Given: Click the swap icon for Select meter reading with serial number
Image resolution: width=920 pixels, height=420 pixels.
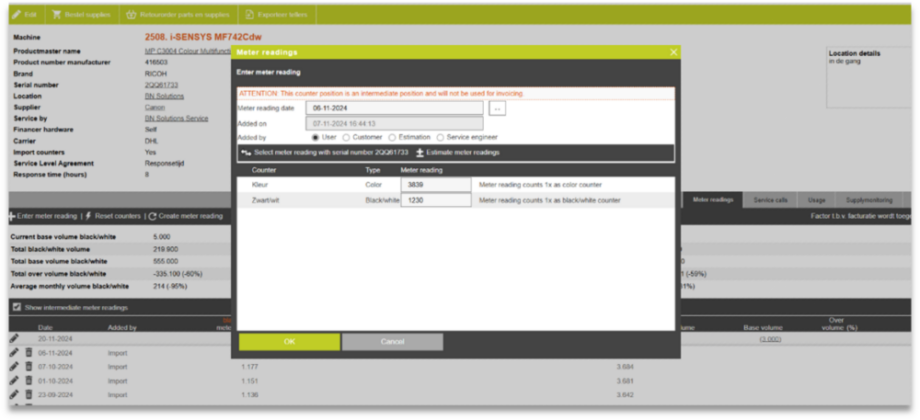Looking at the screenshot, I should click(x=246, y=153).
